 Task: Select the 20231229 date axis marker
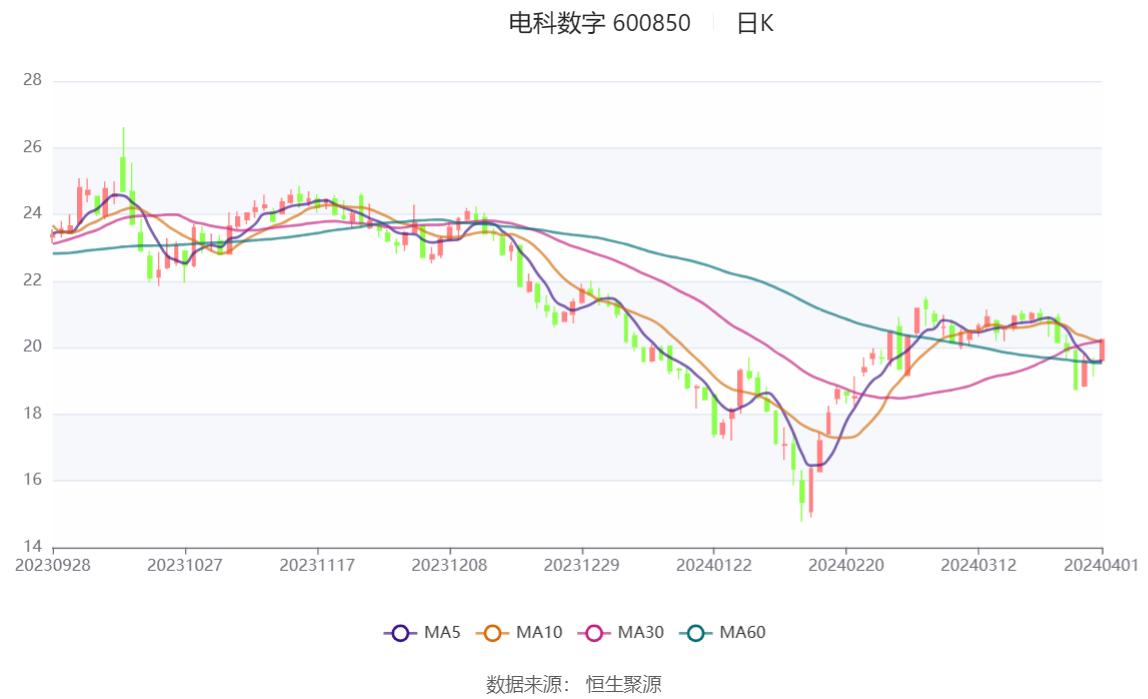581,565
